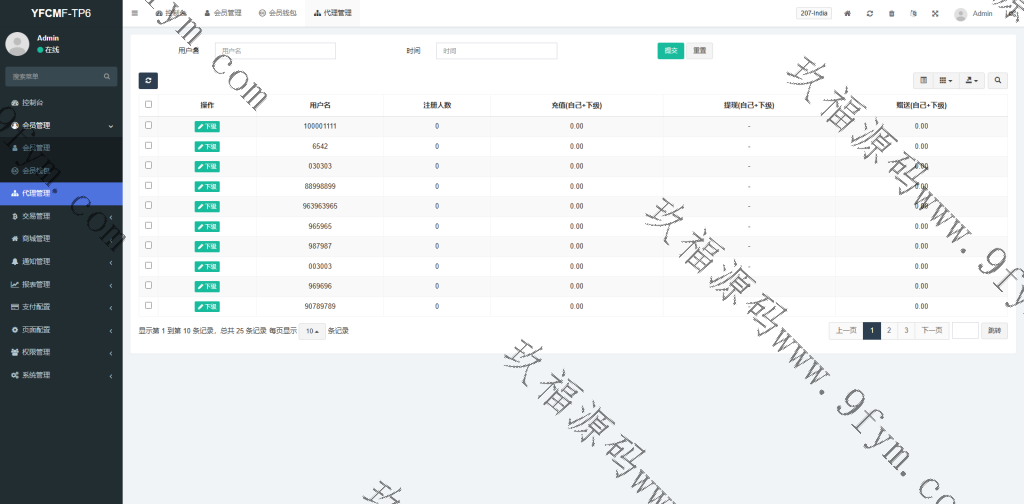The width and height of the screenshot is (1024, 504).
Task: Open the columns visibility dropdown
Action: coord(947,80)
